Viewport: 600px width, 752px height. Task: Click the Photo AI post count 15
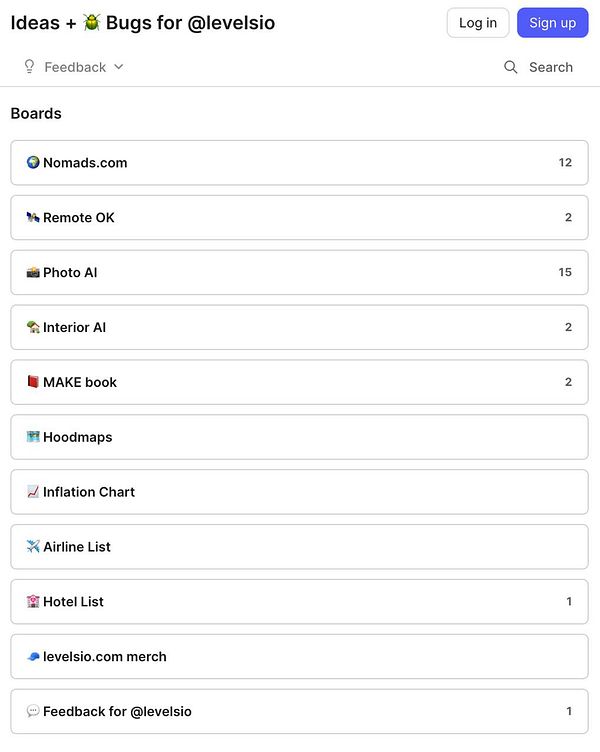tap(565, 273)
